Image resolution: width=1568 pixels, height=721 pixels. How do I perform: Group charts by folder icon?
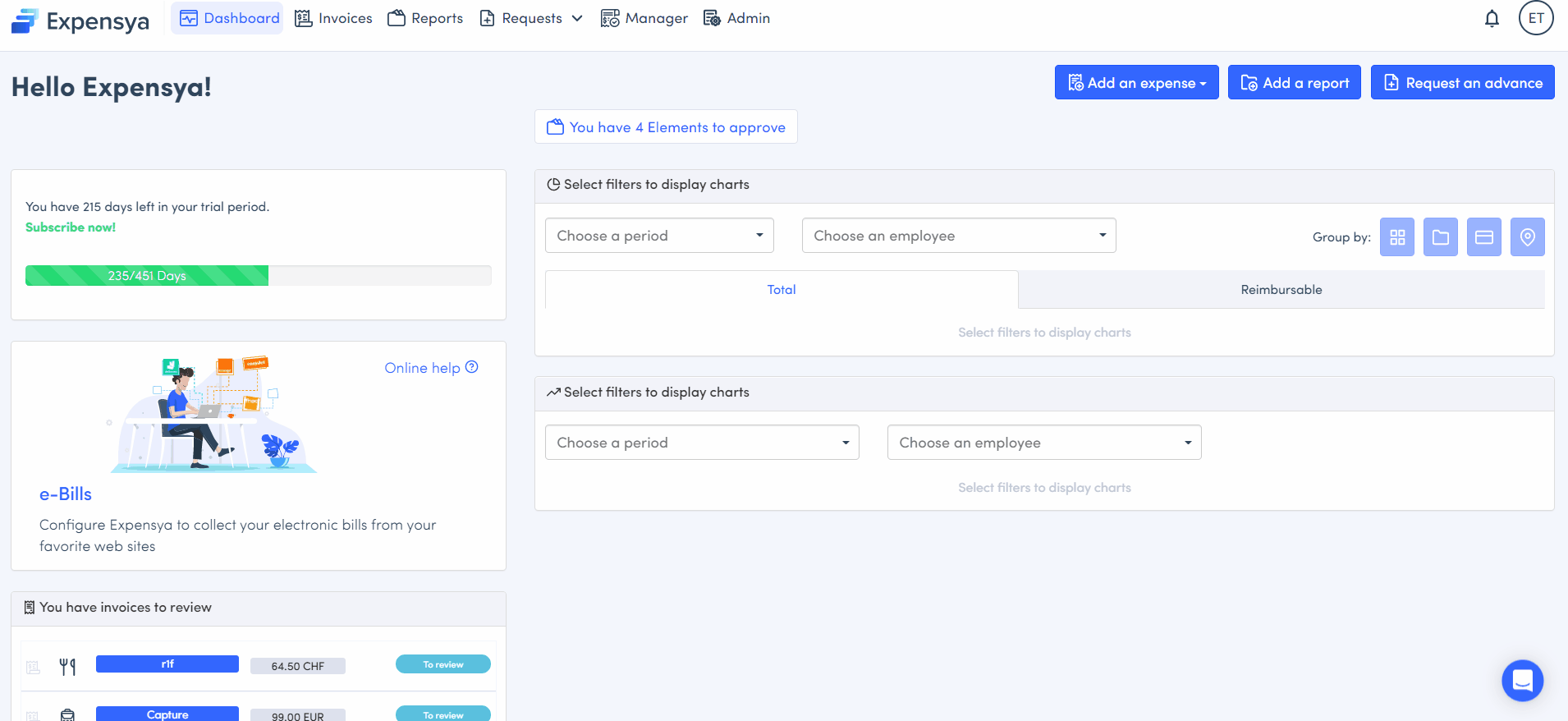point(1440,237)
